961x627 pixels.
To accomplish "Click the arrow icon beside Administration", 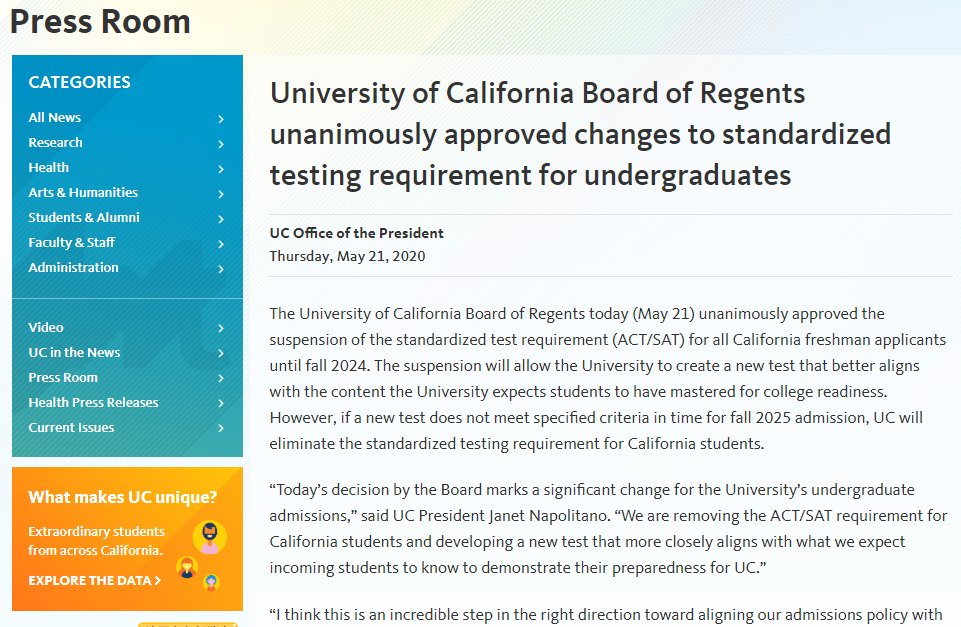I will point(221,269).
